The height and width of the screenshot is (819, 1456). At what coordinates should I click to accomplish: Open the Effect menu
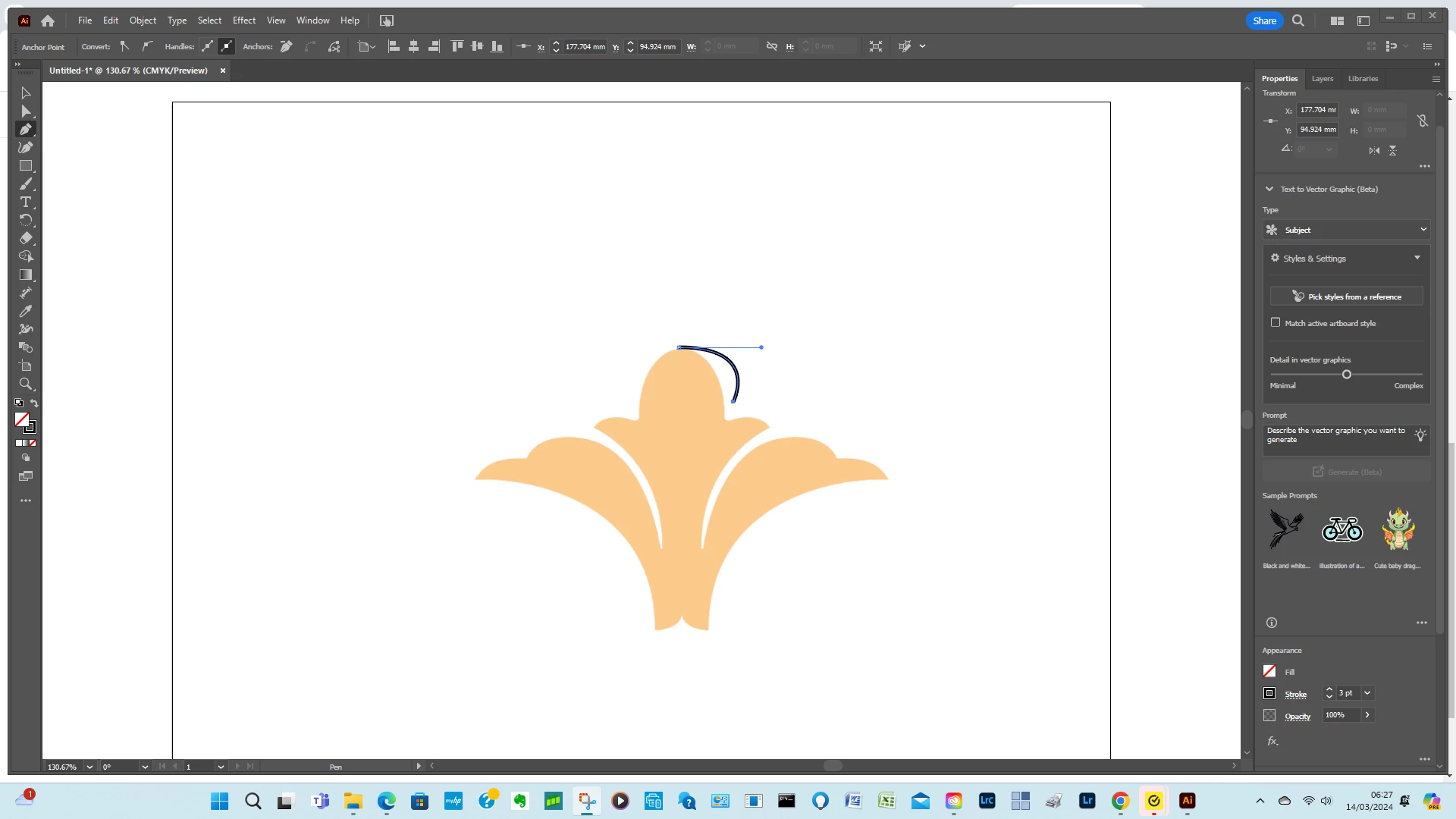click(x=243, y=20)
